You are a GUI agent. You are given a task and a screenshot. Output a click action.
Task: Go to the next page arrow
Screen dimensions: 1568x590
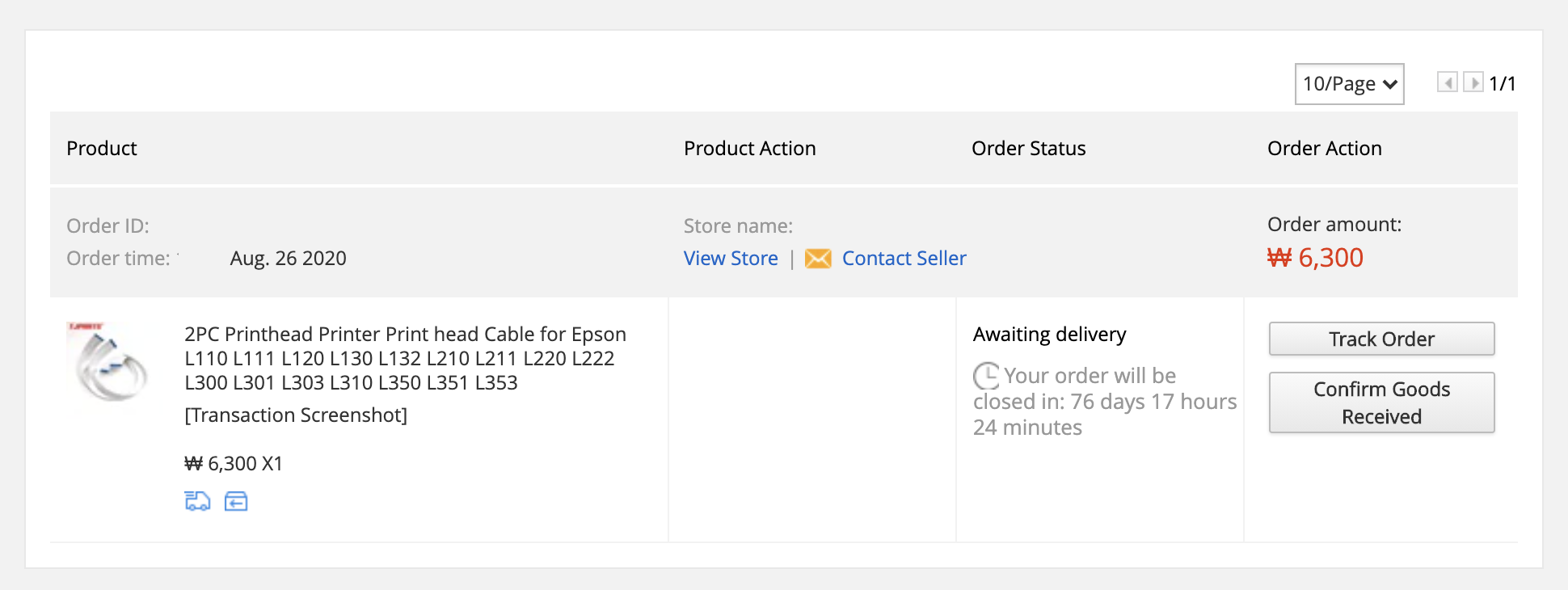pyautogui.click(x=1473, y=82)
